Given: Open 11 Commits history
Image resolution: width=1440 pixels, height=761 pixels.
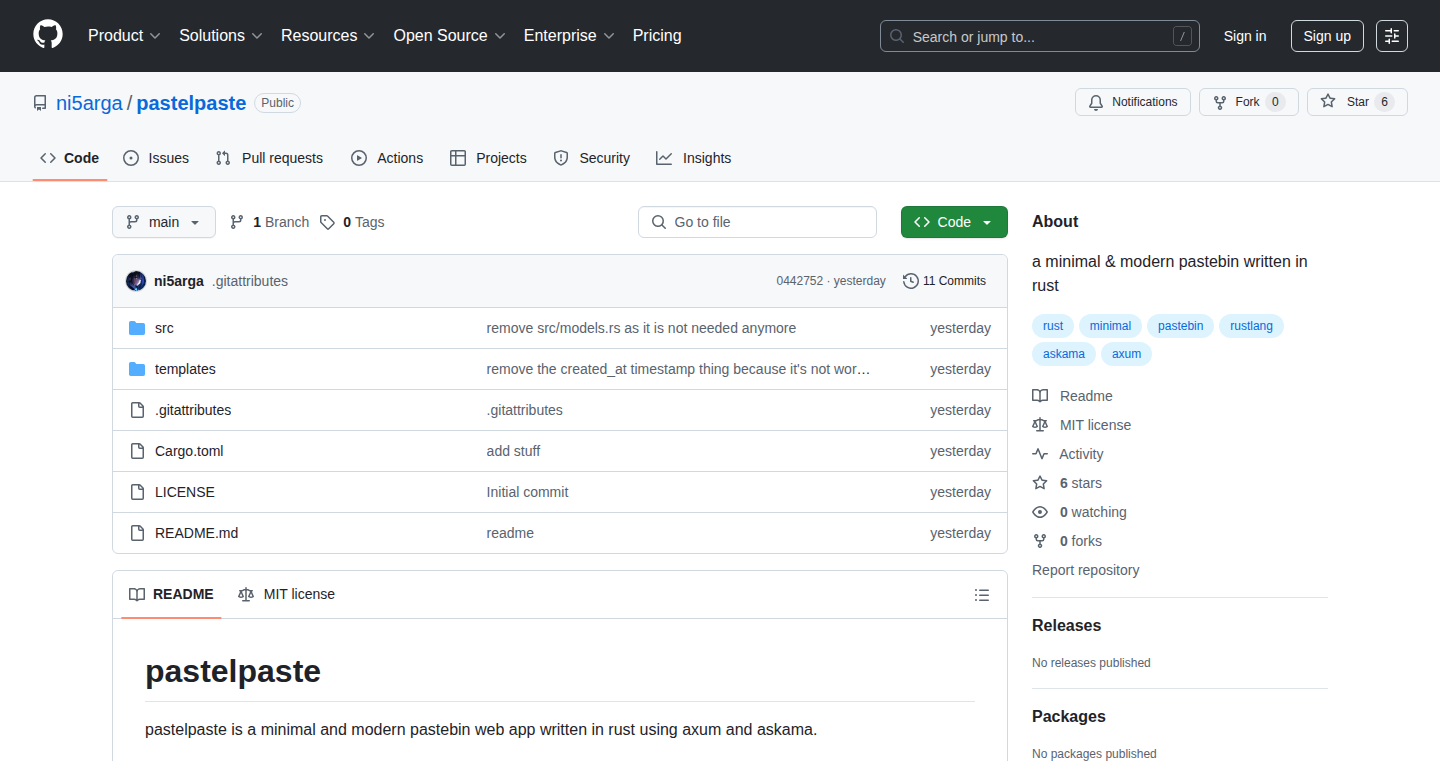Looking at the screenshot, I should pos(944,281).
